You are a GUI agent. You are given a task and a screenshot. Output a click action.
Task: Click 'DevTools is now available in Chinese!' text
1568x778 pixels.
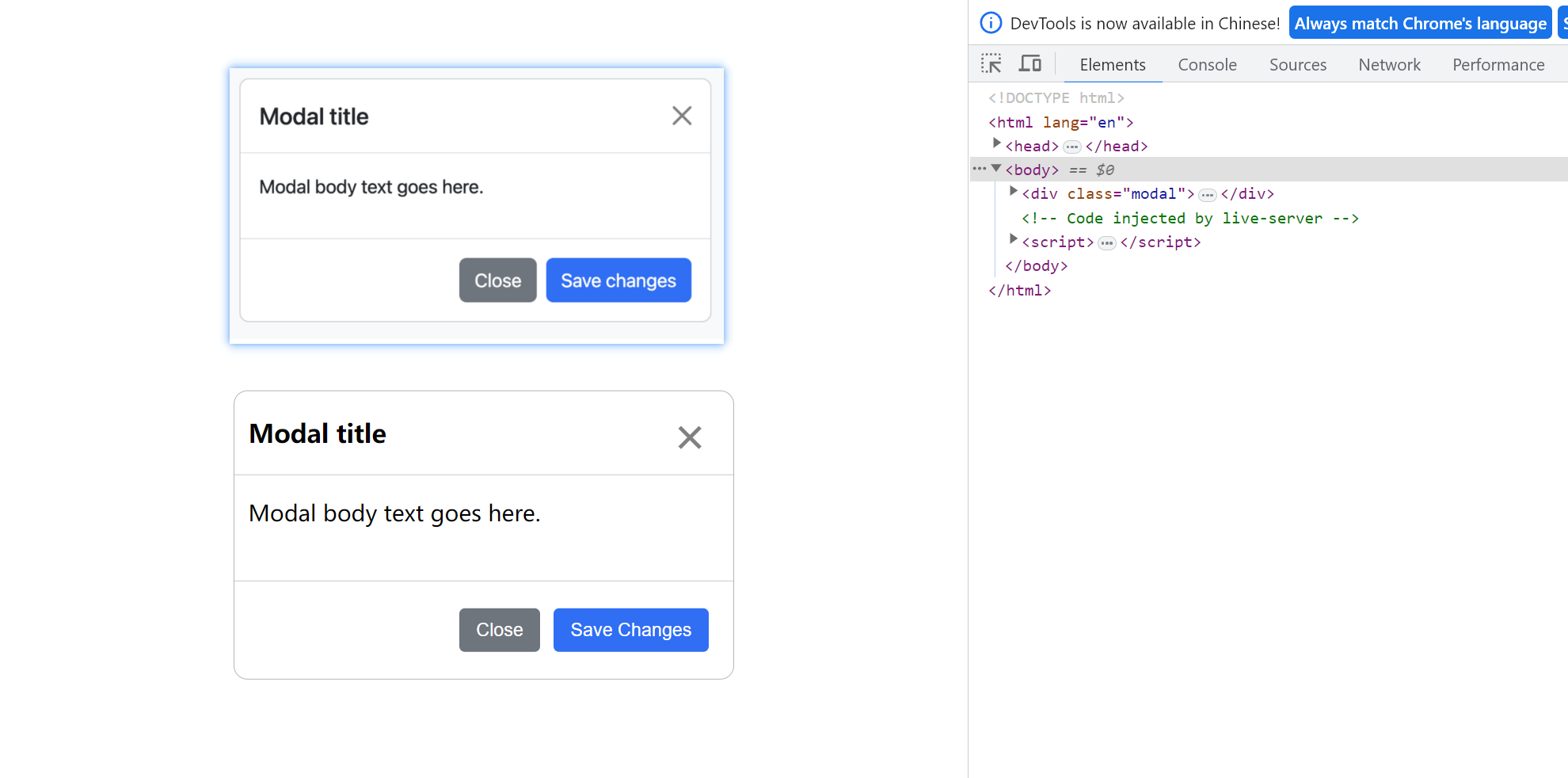click(x=1145, y=24)
